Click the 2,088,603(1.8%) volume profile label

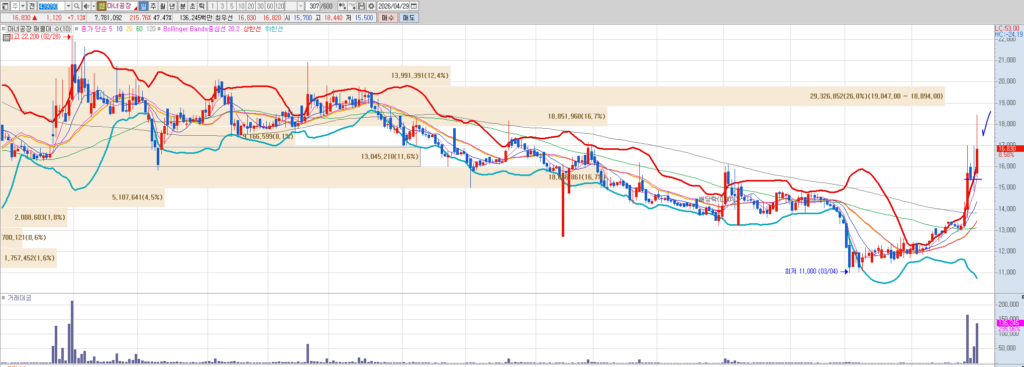click(40, 217)
